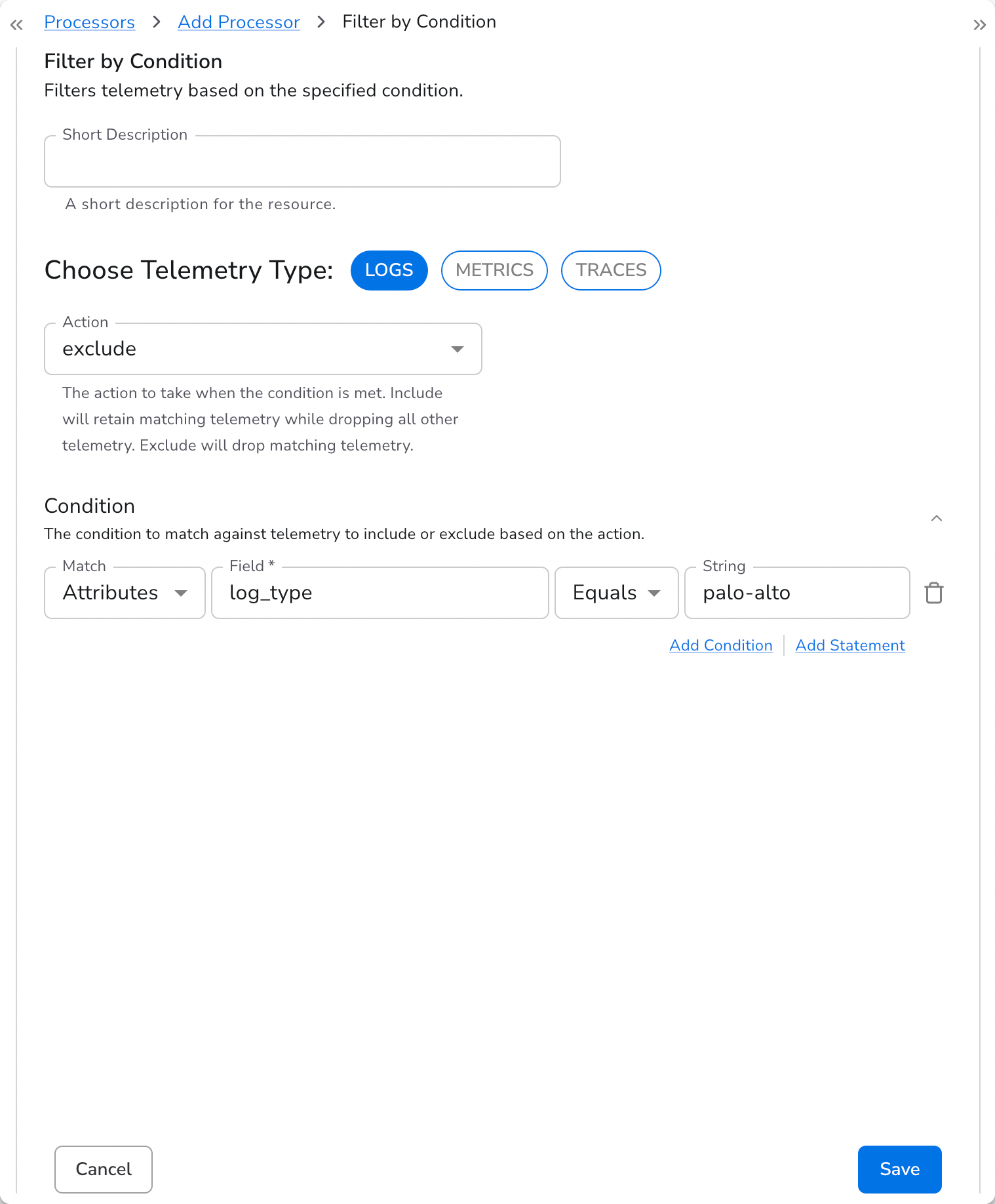Image resolution: width=995 pixels, height=1204 pixels.
Task: Select the LOGS telemetry type
Action: point(389,270)
